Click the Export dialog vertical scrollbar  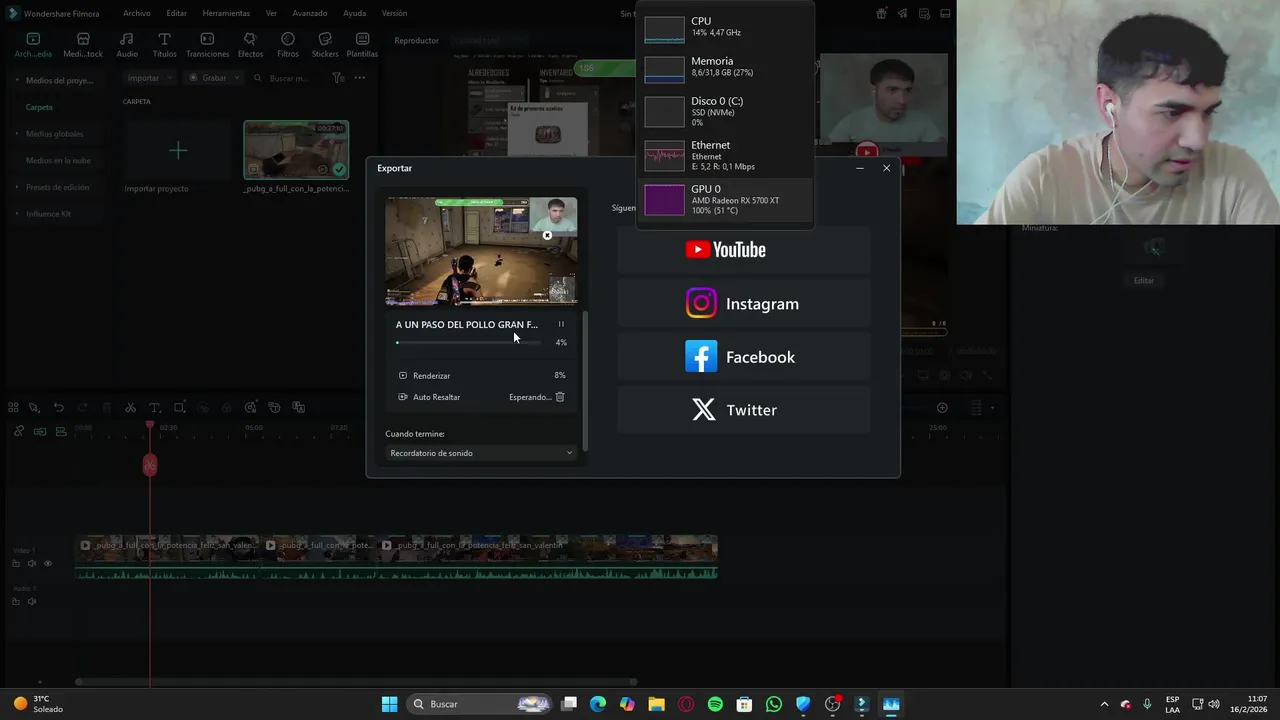[x=585, y=380]
